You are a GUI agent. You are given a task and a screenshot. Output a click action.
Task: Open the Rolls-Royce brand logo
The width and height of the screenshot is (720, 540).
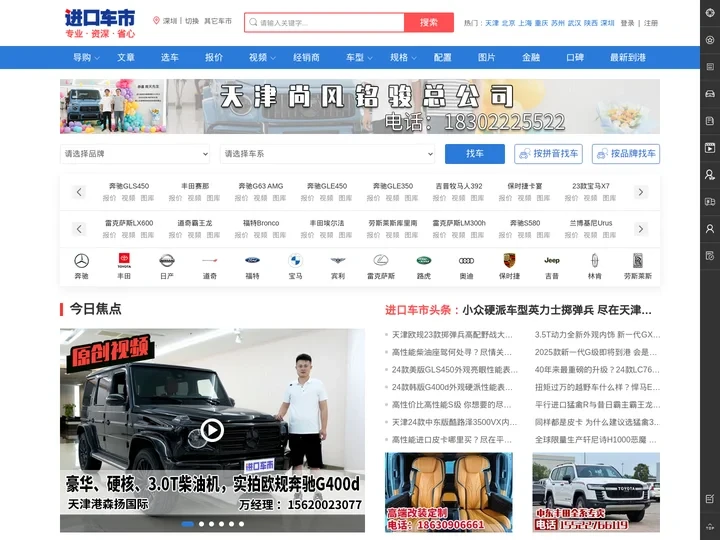click(x=638, y=260)
